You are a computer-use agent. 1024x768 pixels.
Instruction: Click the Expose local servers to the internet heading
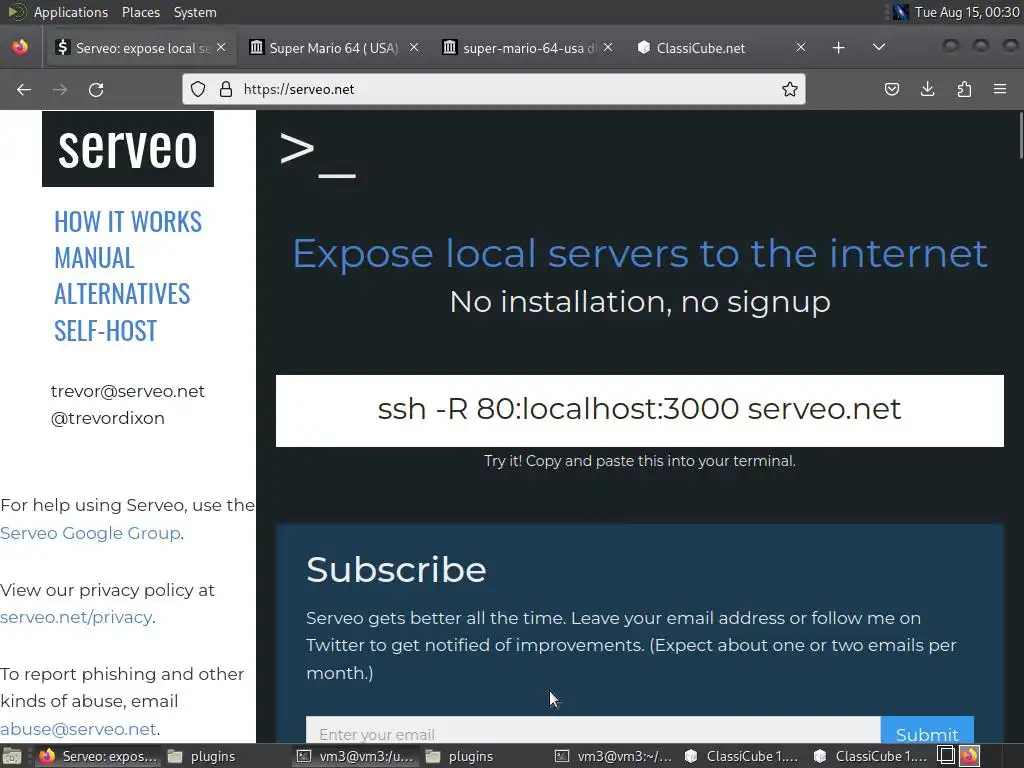[x=640, y=254]
